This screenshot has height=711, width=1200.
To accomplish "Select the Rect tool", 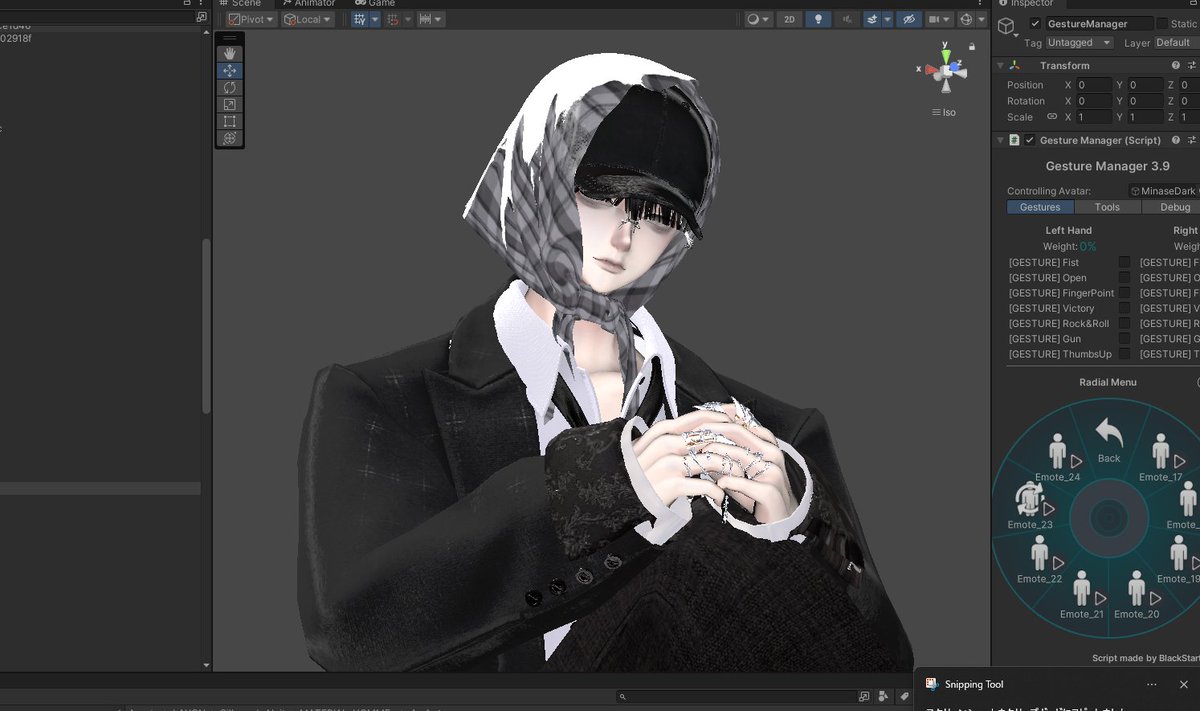I will (x=230, y=121).
